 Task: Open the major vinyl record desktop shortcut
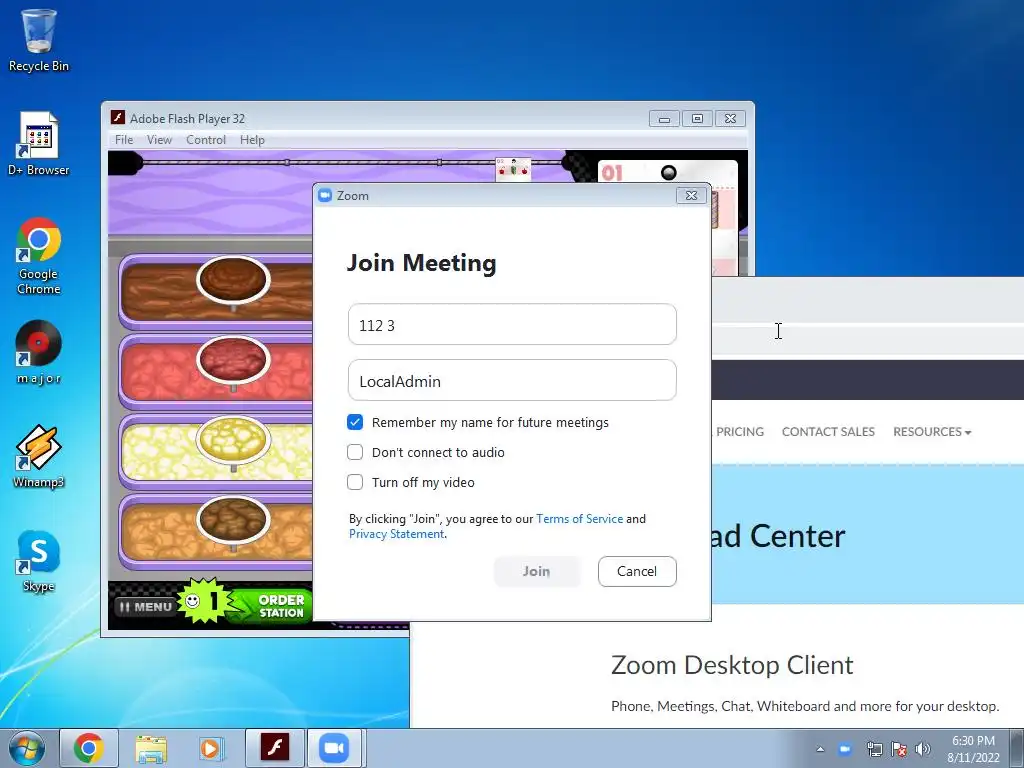point(39,351)
